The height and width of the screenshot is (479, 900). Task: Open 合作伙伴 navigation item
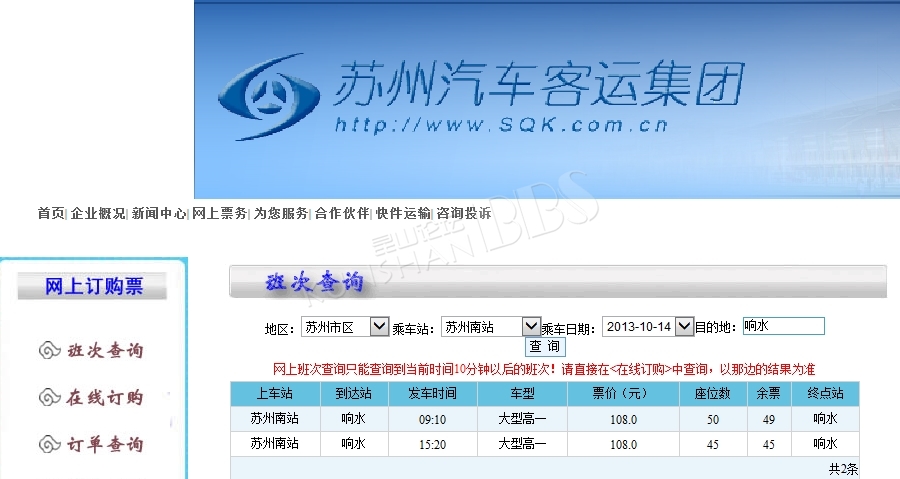pyautogui.click(x=342, y=213)
